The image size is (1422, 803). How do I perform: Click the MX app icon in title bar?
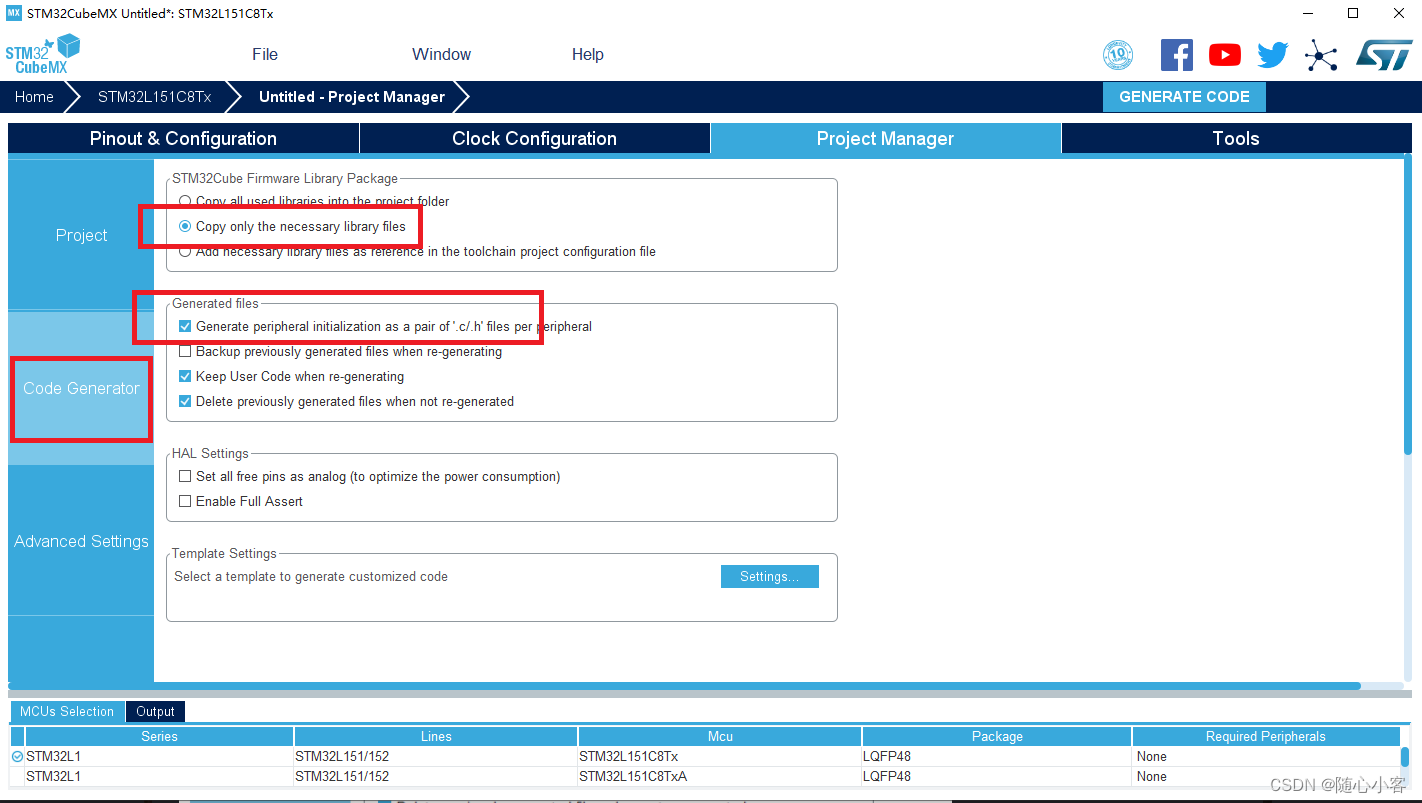(13, 13)
